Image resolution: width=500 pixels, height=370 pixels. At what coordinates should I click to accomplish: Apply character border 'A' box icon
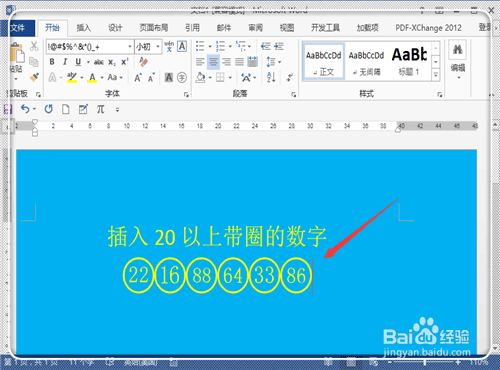coord(182,46)
